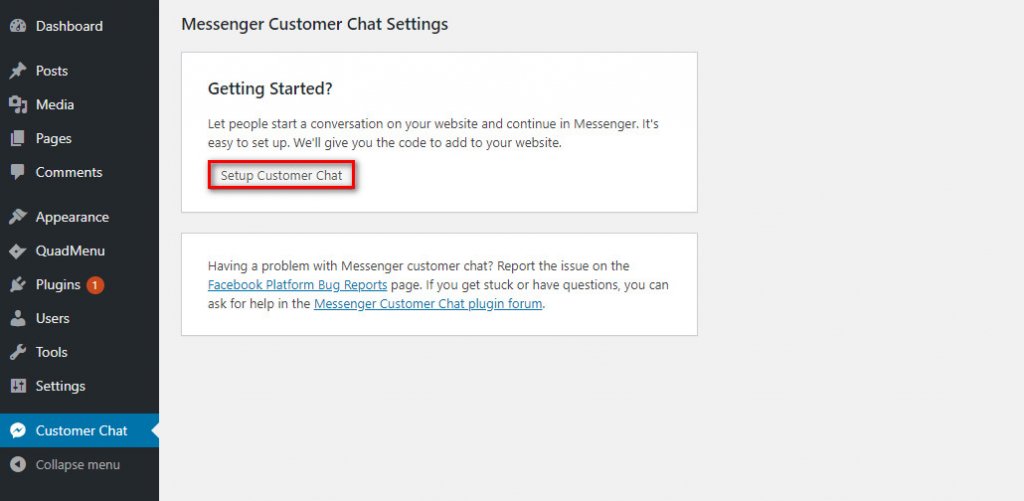The width and height of the screenshot is (1024, 501).
Task: Click the Appearance paintbrush icon
Action: coord(18,217)
